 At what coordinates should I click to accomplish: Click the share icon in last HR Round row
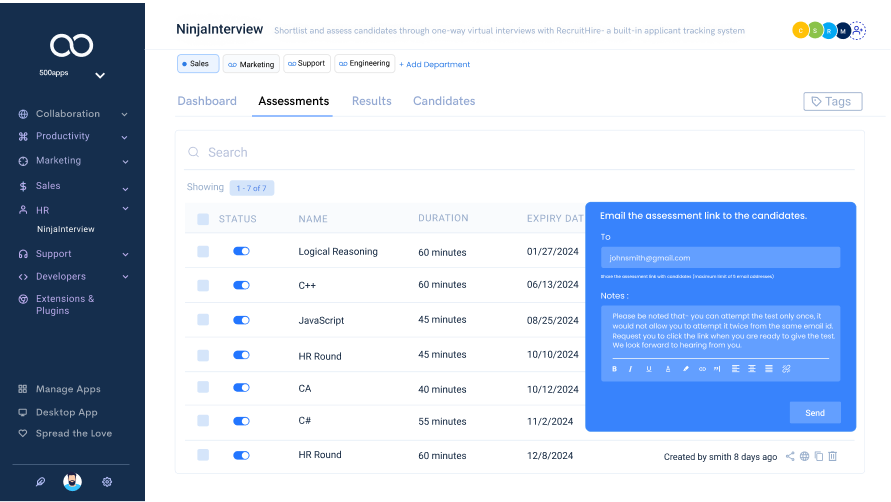point(790,456)
